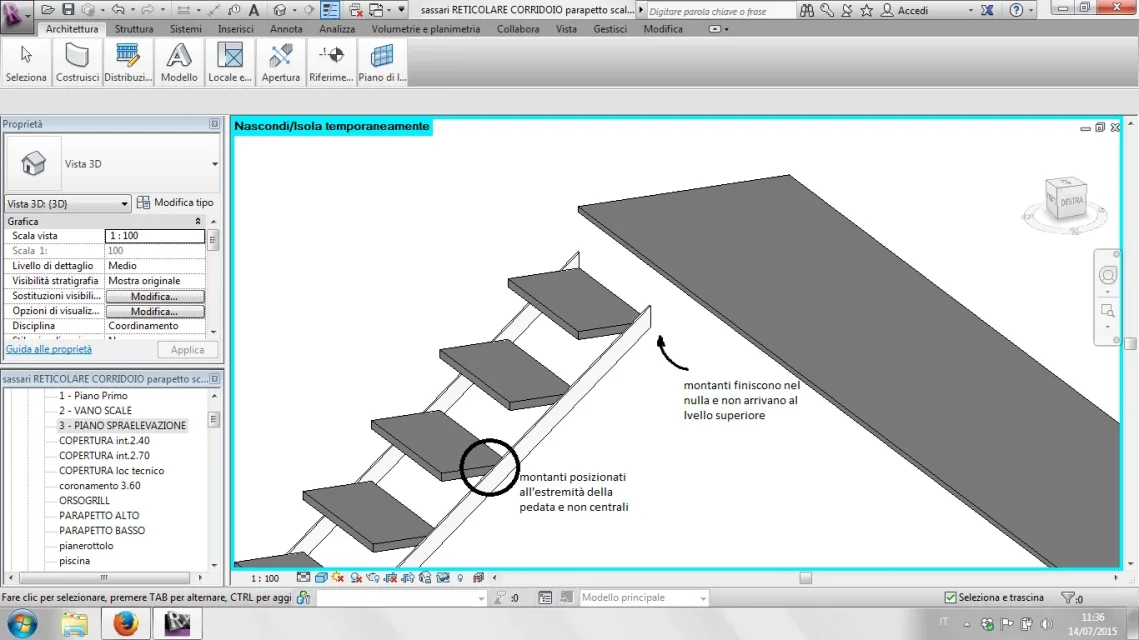
Task: Open the Vista 3D type selector dropdown
Action: (214, 164)
